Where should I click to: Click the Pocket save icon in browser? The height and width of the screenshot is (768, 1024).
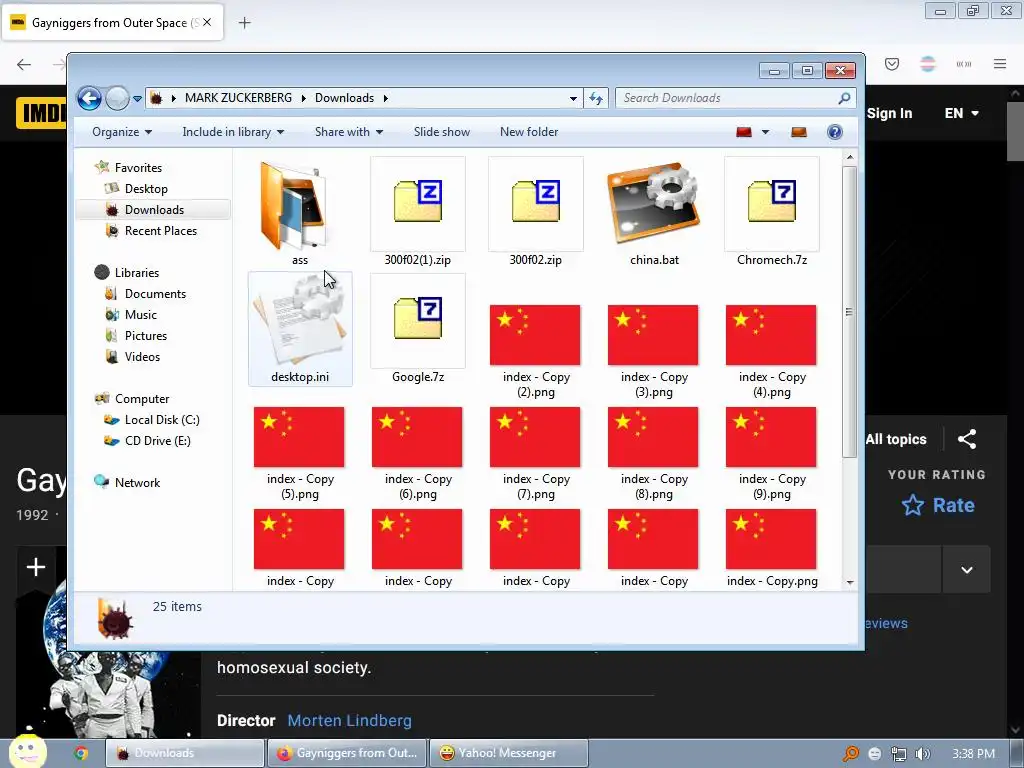pyautogui.click(x=892, y=63)
